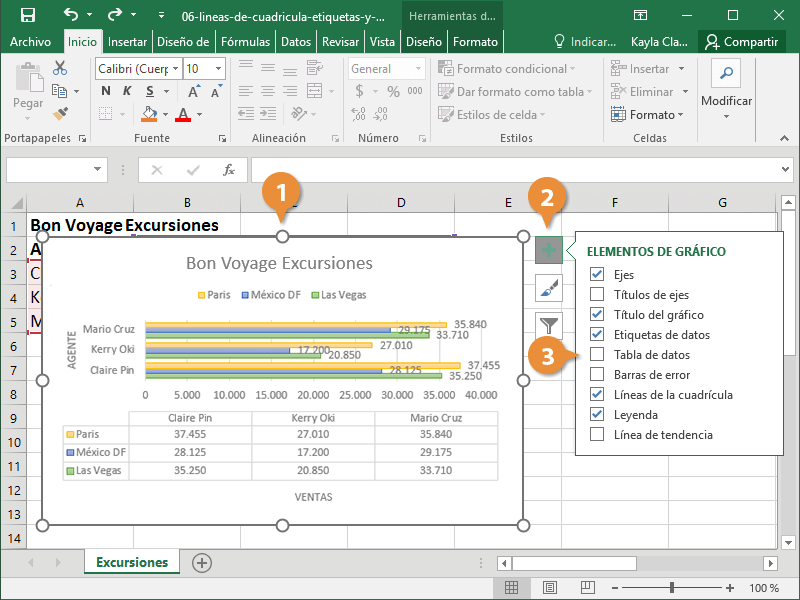Uncheck the Leyenda checkbox
The image size is (800, 600).
click(597, 414)
